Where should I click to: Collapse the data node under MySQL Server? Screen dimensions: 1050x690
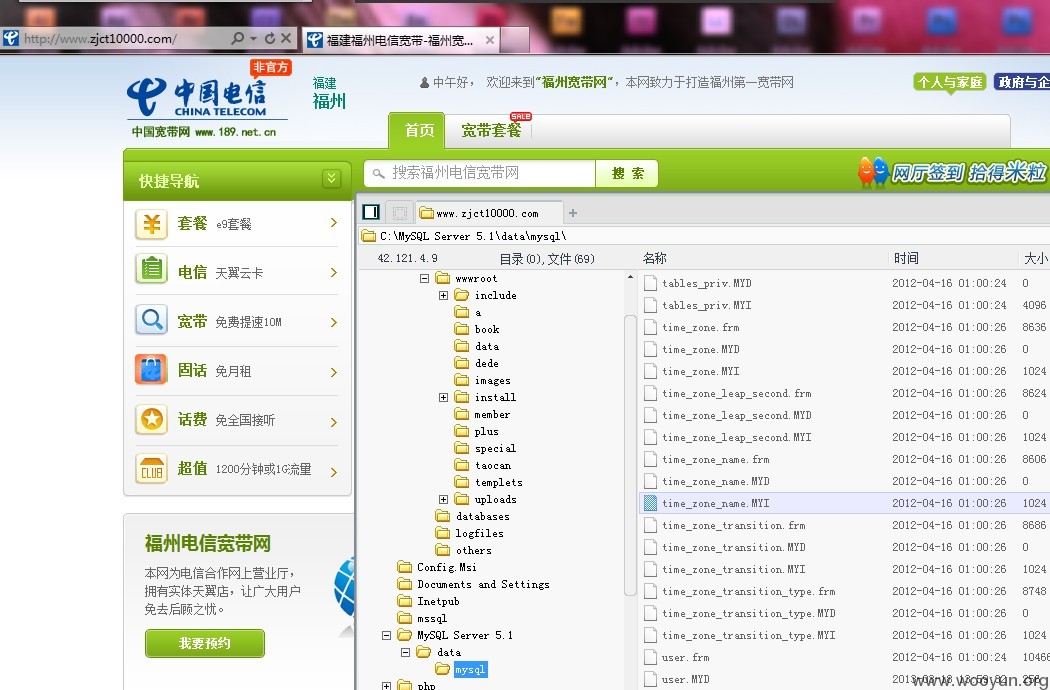(405, 652)
